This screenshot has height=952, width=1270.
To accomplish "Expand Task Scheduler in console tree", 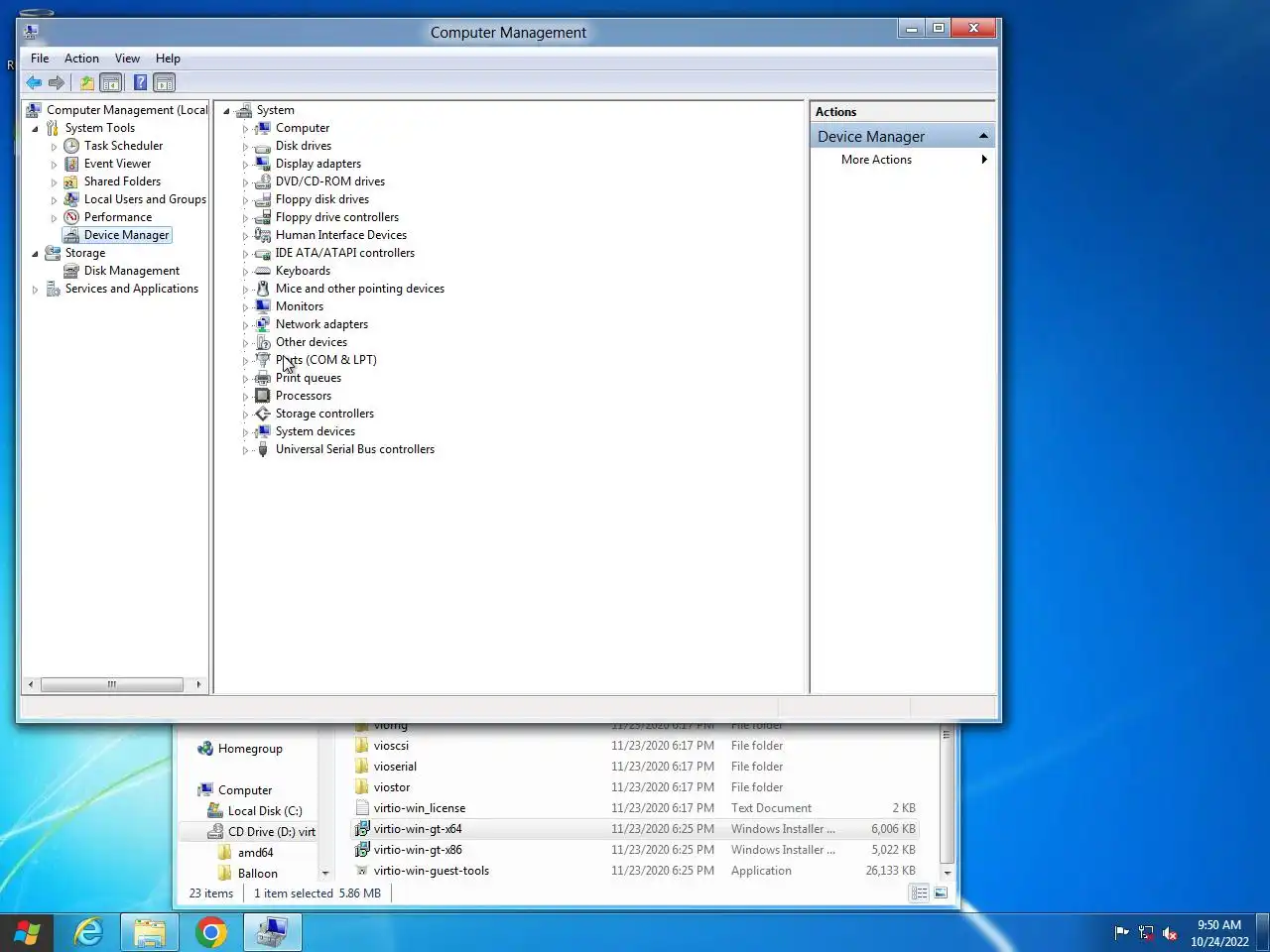I will pyautogui.click(x=54, y=147).
